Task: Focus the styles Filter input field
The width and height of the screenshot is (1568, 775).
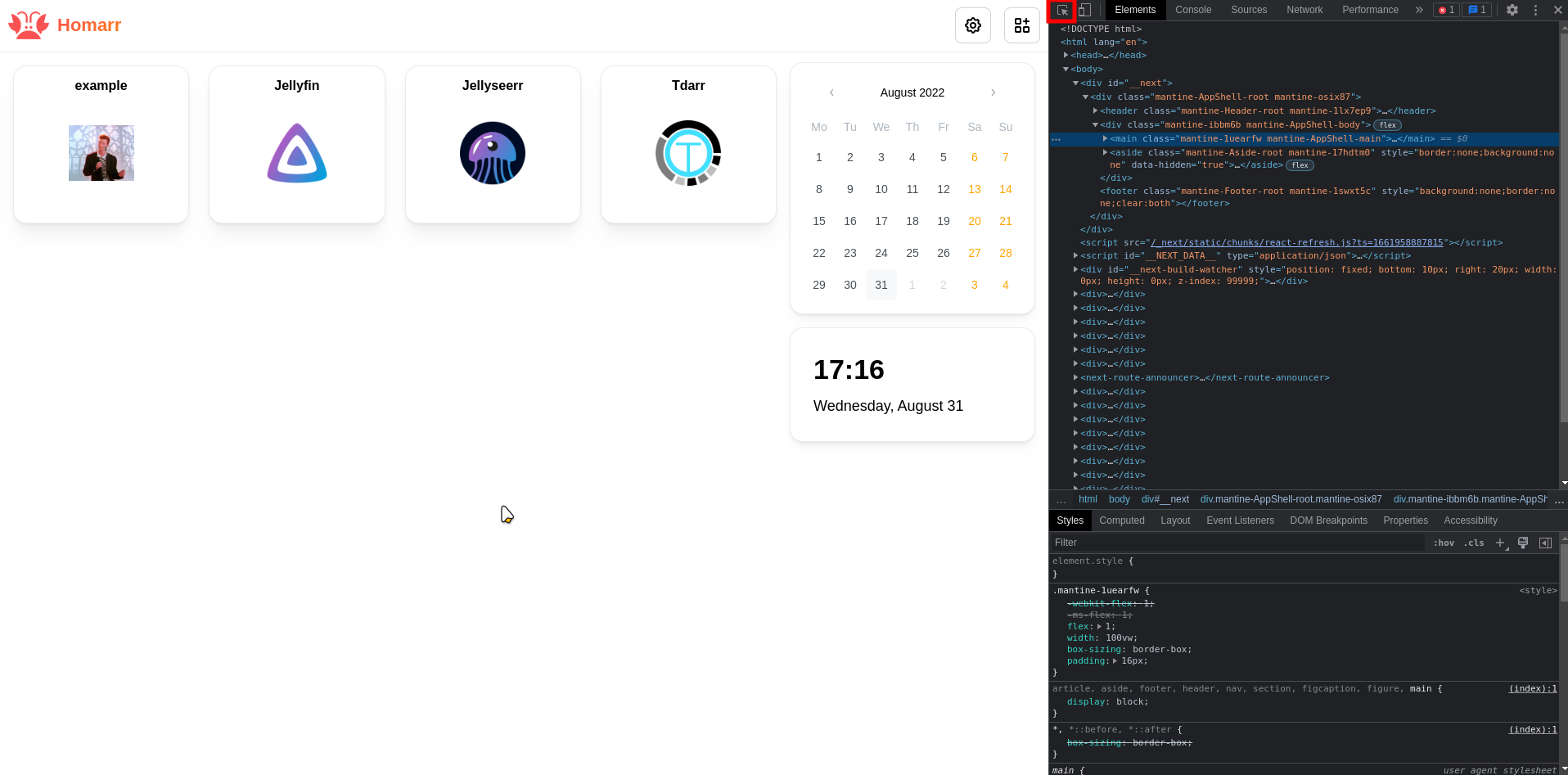Action: pos(1236,543)
